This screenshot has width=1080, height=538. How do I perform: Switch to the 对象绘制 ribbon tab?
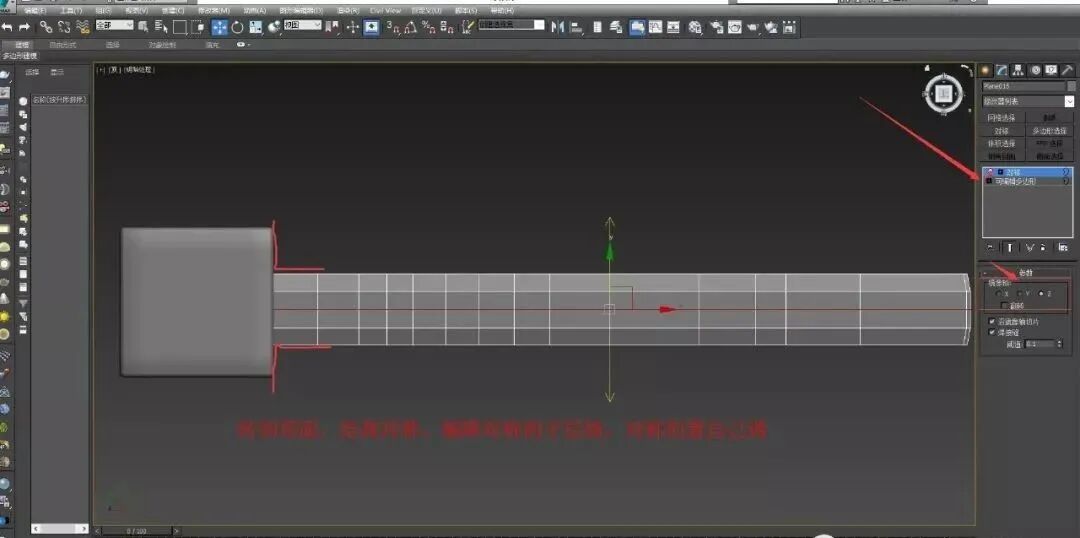pos(162,45)
